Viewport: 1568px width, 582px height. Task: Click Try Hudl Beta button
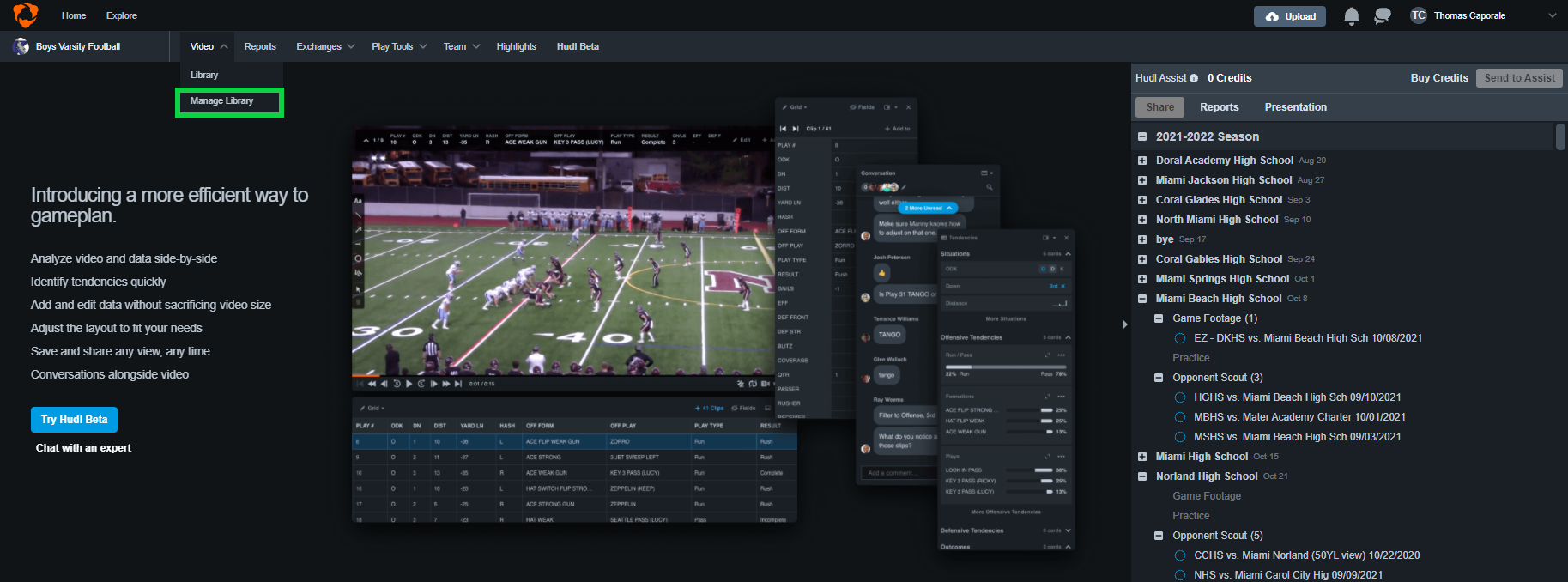tap(75, 420)
